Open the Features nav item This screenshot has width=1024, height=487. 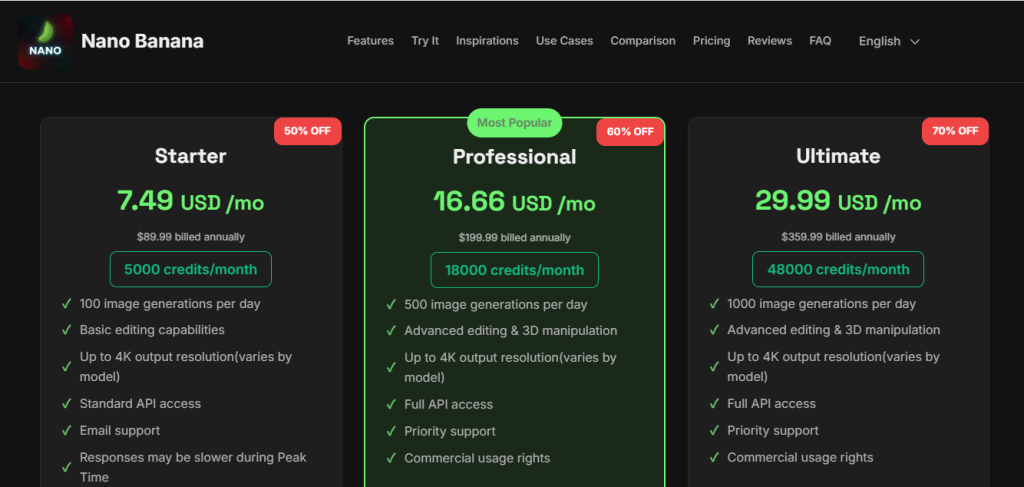(370, 40)
